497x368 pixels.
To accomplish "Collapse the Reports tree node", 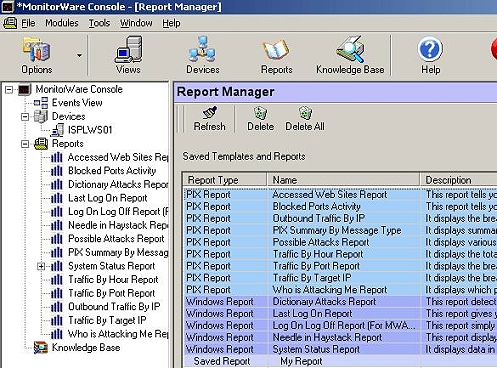I will click(25, 144).
